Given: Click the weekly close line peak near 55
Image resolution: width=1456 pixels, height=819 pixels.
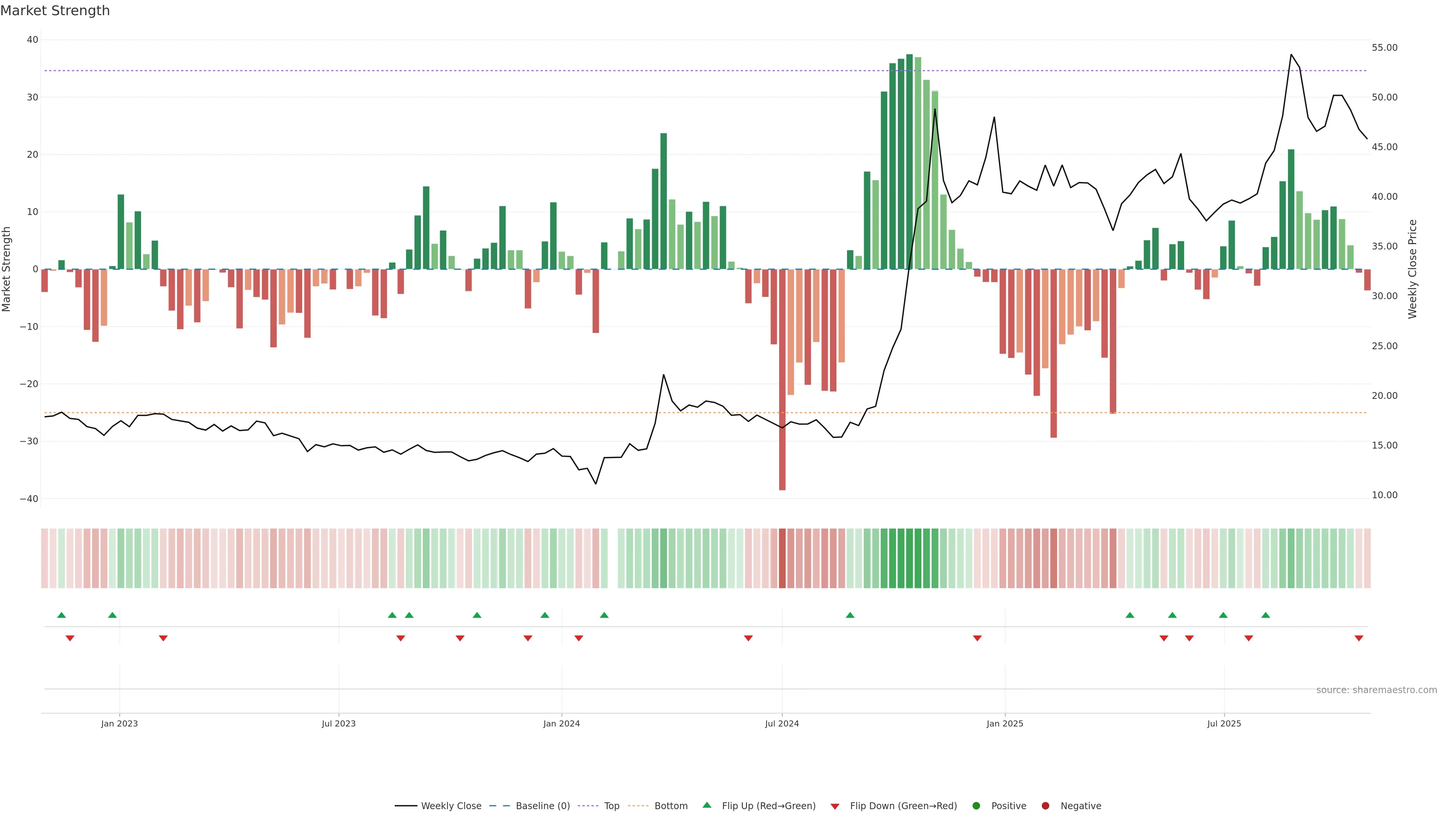Looking at the screenshot, I should click(x=1291, y=55).
